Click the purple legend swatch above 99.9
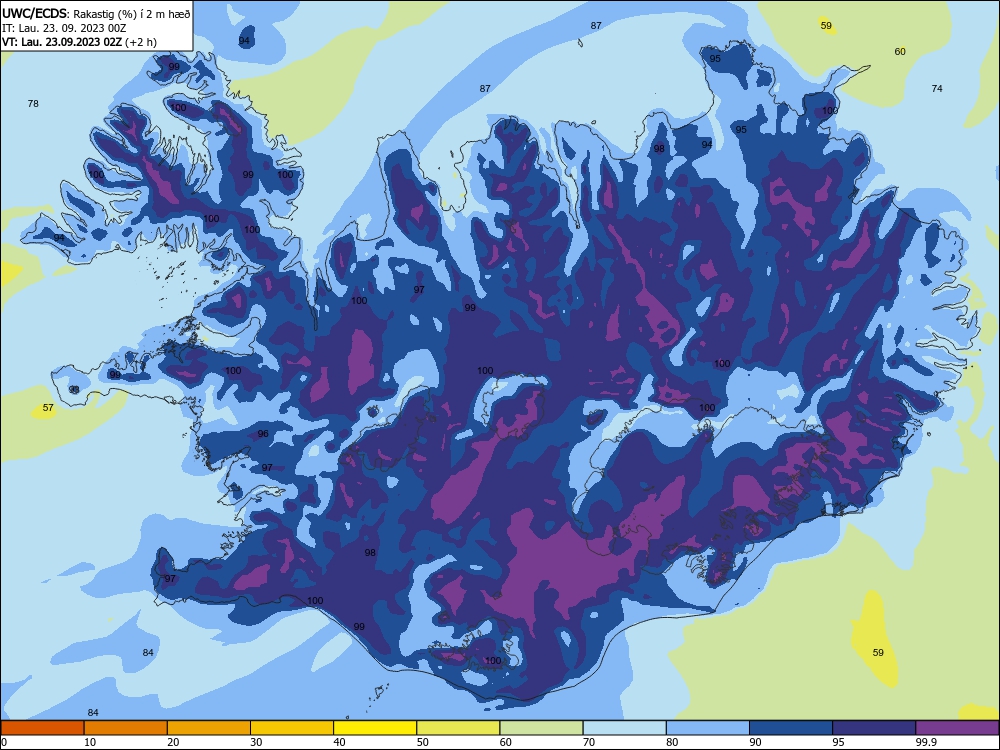 point(957,728)
